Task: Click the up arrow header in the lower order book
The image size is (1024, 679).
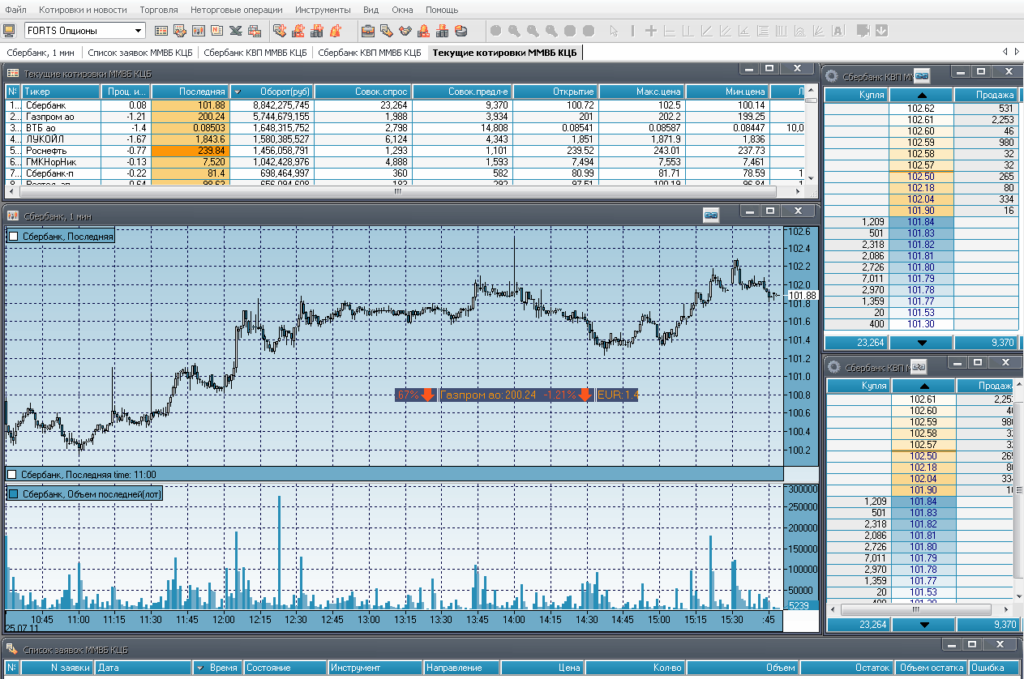Action: [x=923, y=386]
